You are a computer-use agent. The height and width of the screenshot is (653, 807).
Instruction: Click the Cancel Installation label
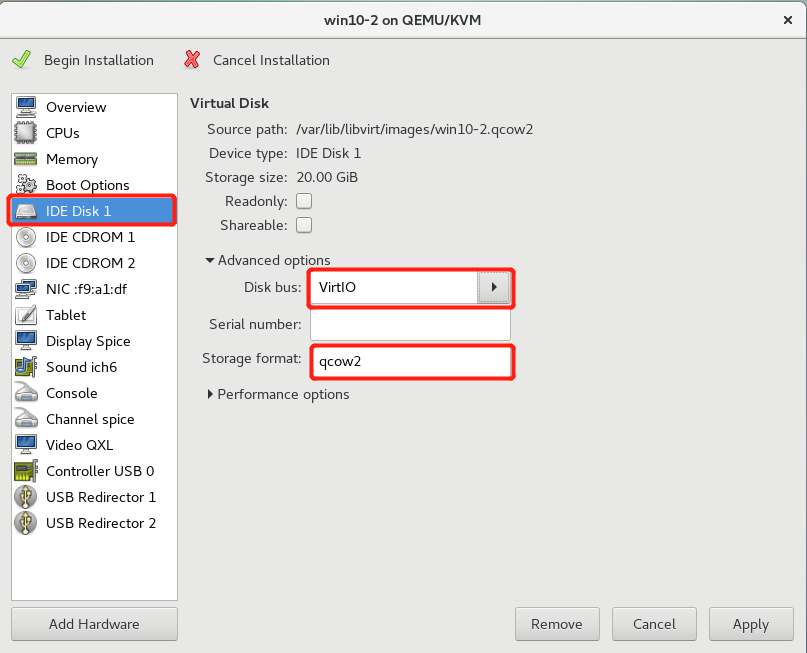pos(271,60)
